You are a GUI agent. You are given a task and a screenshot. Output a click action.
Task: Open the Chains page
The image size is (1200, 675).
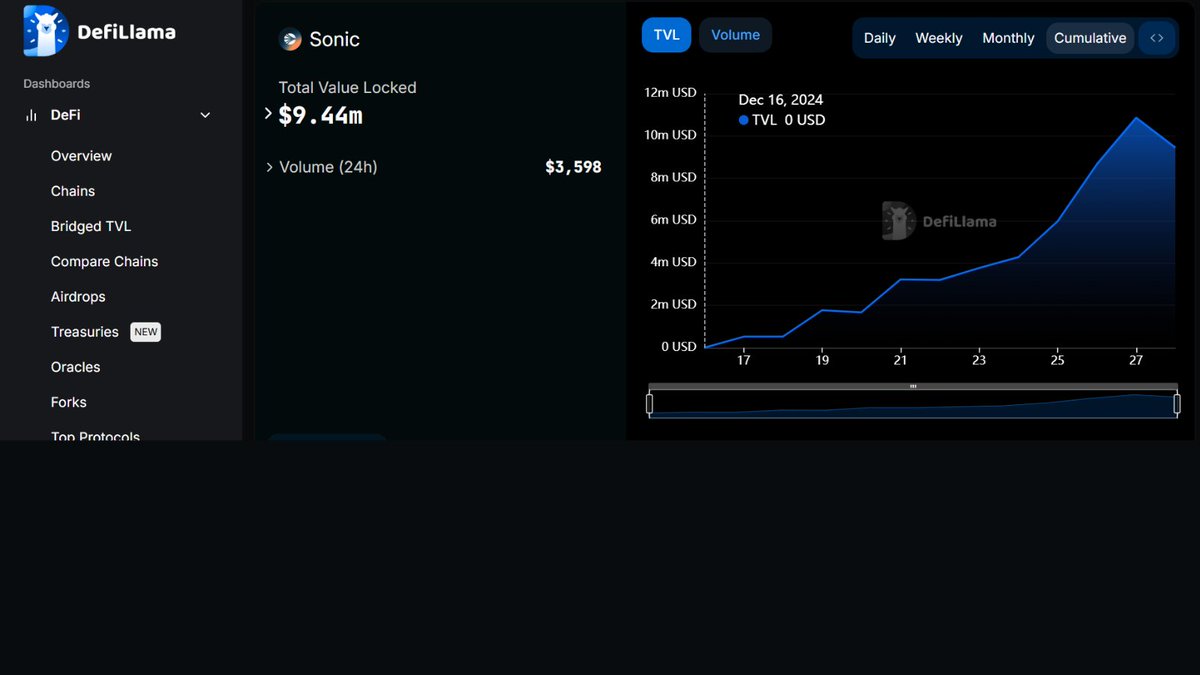(x=73, y=191)
